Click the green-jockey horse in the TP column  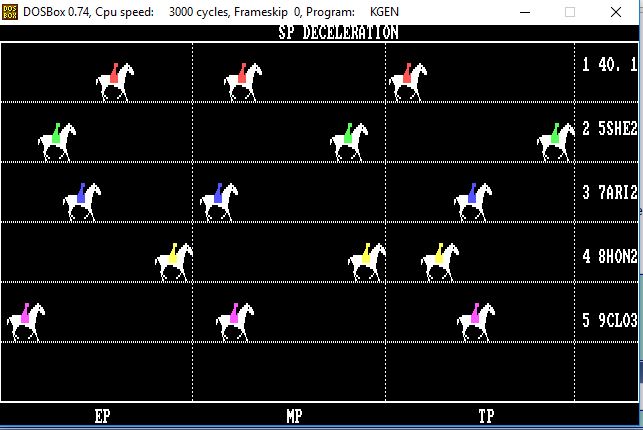click(556, 142)
